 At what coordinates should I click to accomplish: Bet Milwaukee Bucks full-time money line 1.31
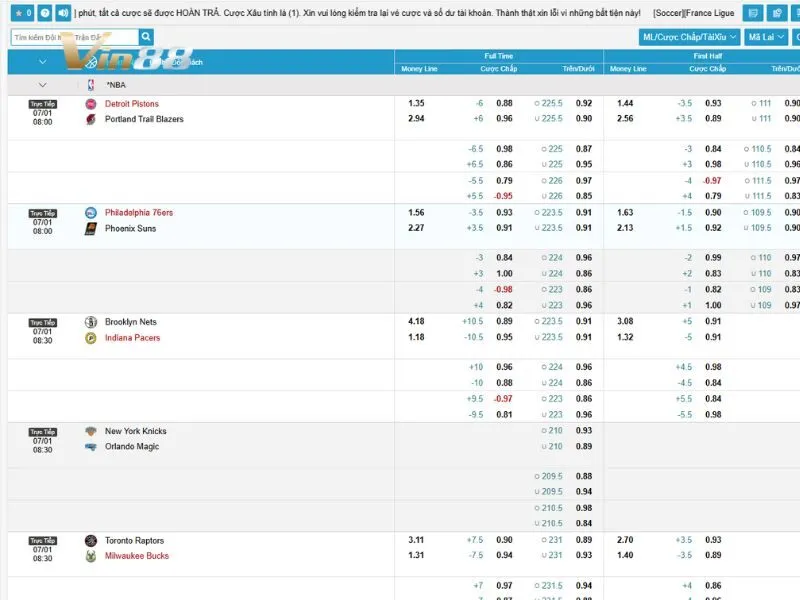pos(416,555)
